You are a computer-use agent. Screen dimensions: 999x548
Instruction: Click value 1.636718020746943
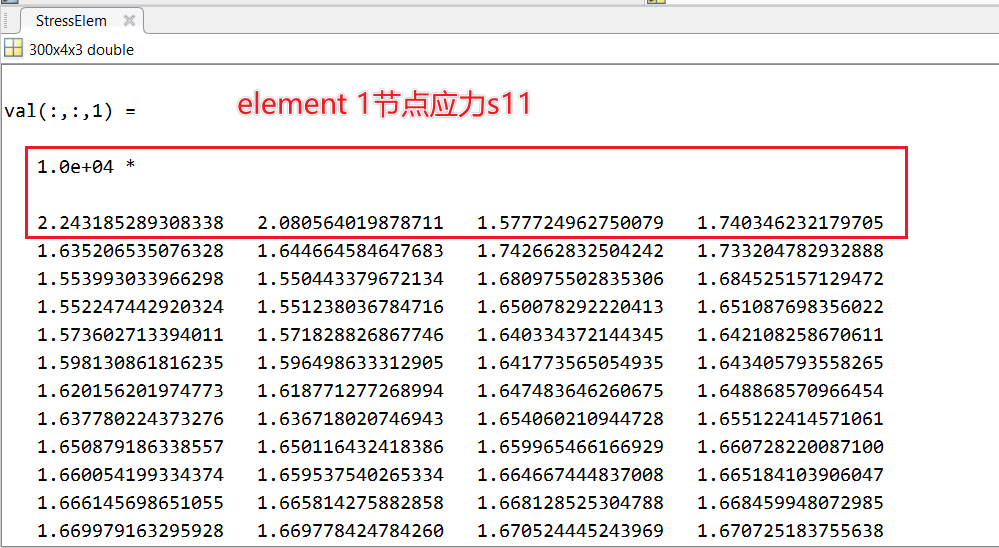click(350, 419)
